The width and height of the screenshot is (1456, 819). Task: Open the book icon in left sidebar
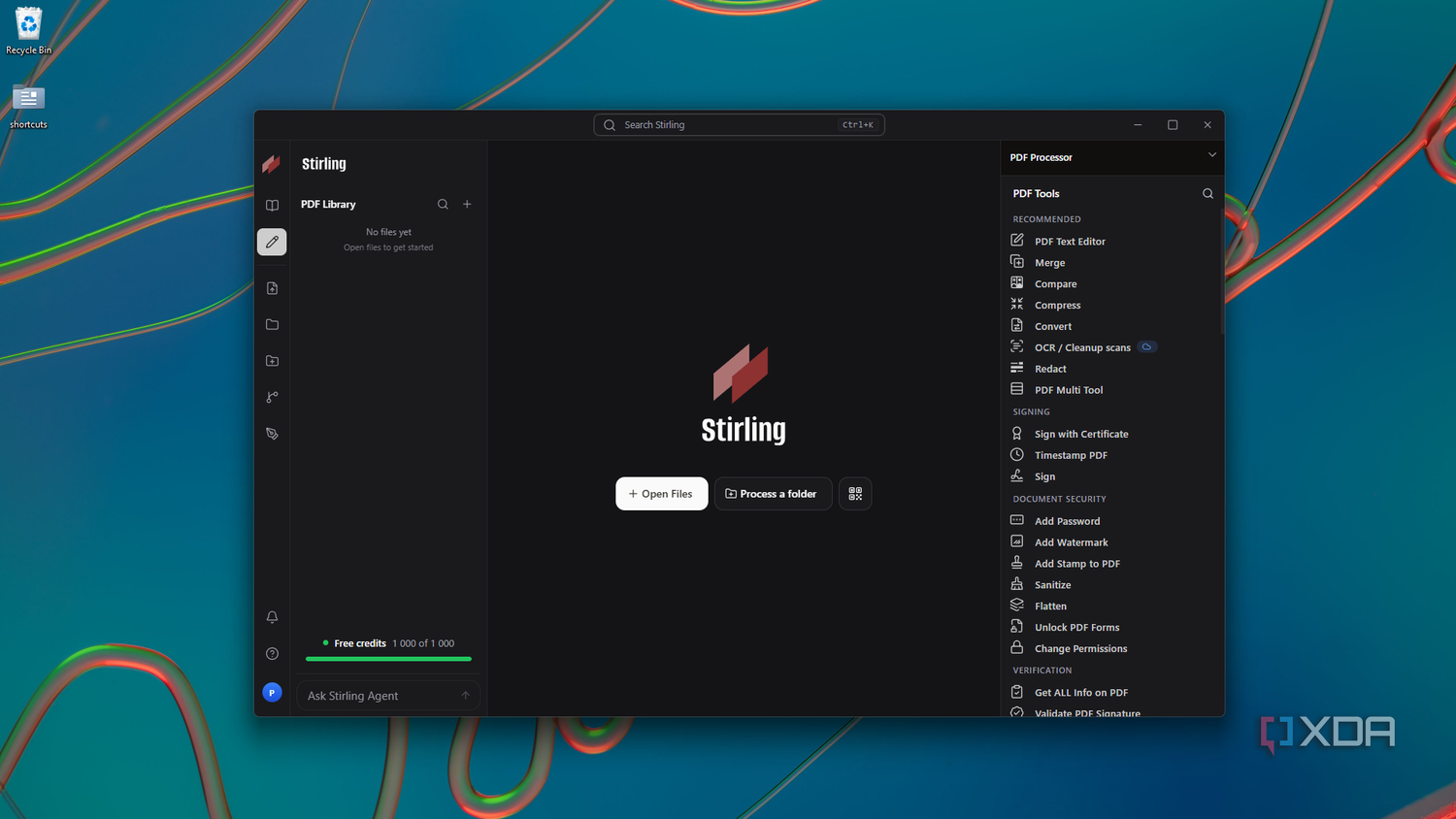272,206
